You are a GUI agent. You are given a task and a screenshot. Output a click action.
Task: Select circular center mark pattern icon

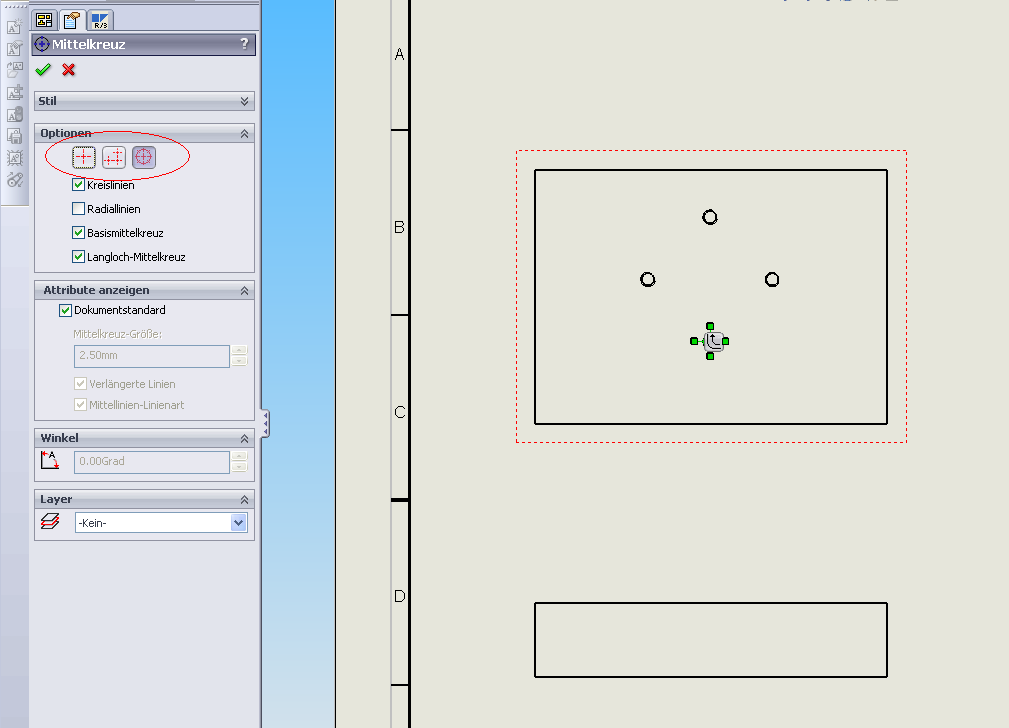pyautogui.click(x=144, y=157)
